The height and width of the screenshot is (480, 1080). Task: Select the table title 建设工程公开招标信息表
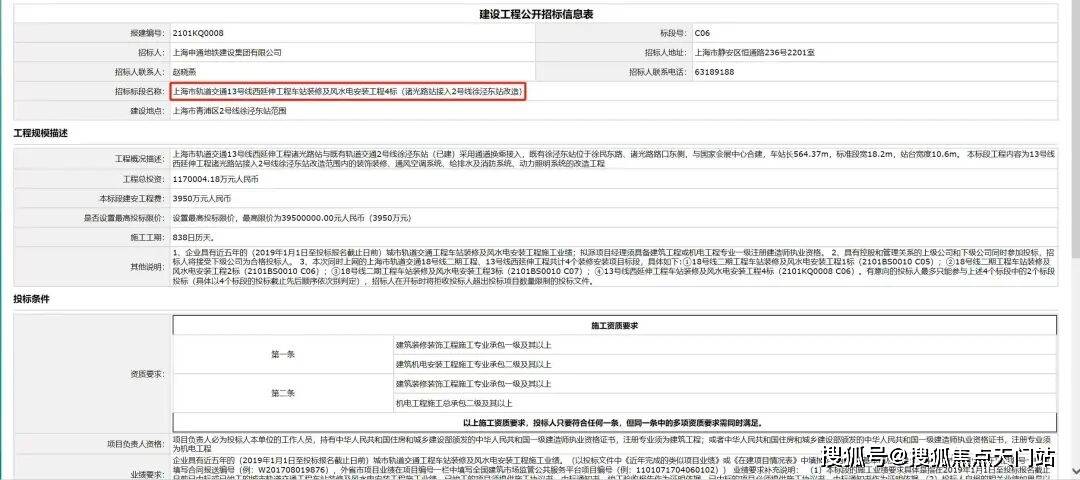[x=537, y=14]
